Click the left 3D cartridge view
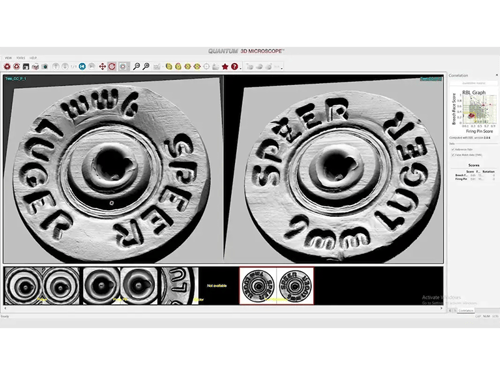 point(113,169)
